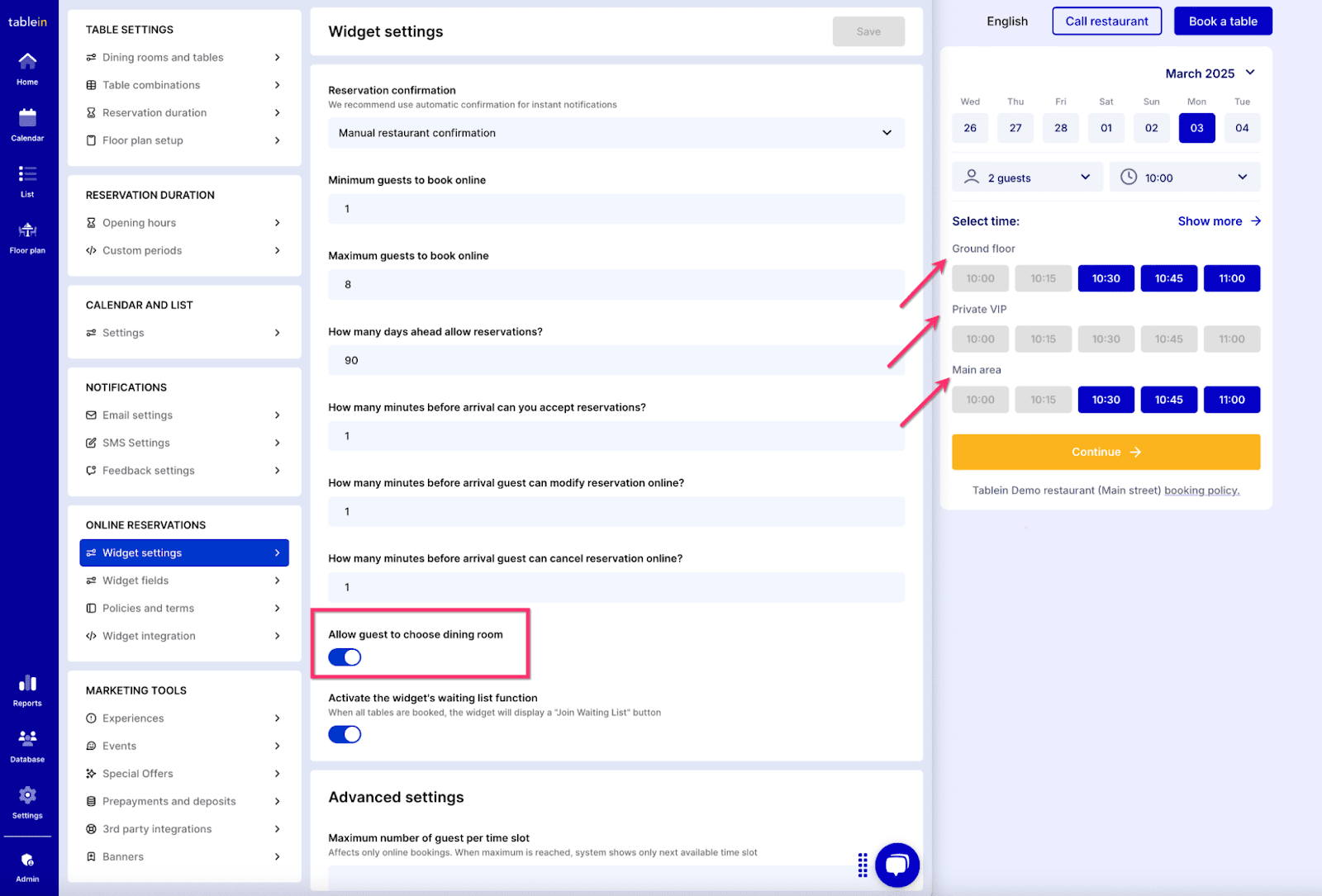Open Events menu item
The height and width of the screenshot is (896, 1322).
pyautogui.click(x=184, y=746)
